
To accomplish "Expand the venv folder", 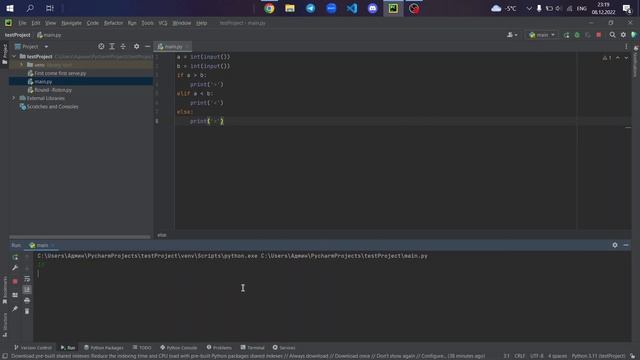I will [x=22, y=65].
